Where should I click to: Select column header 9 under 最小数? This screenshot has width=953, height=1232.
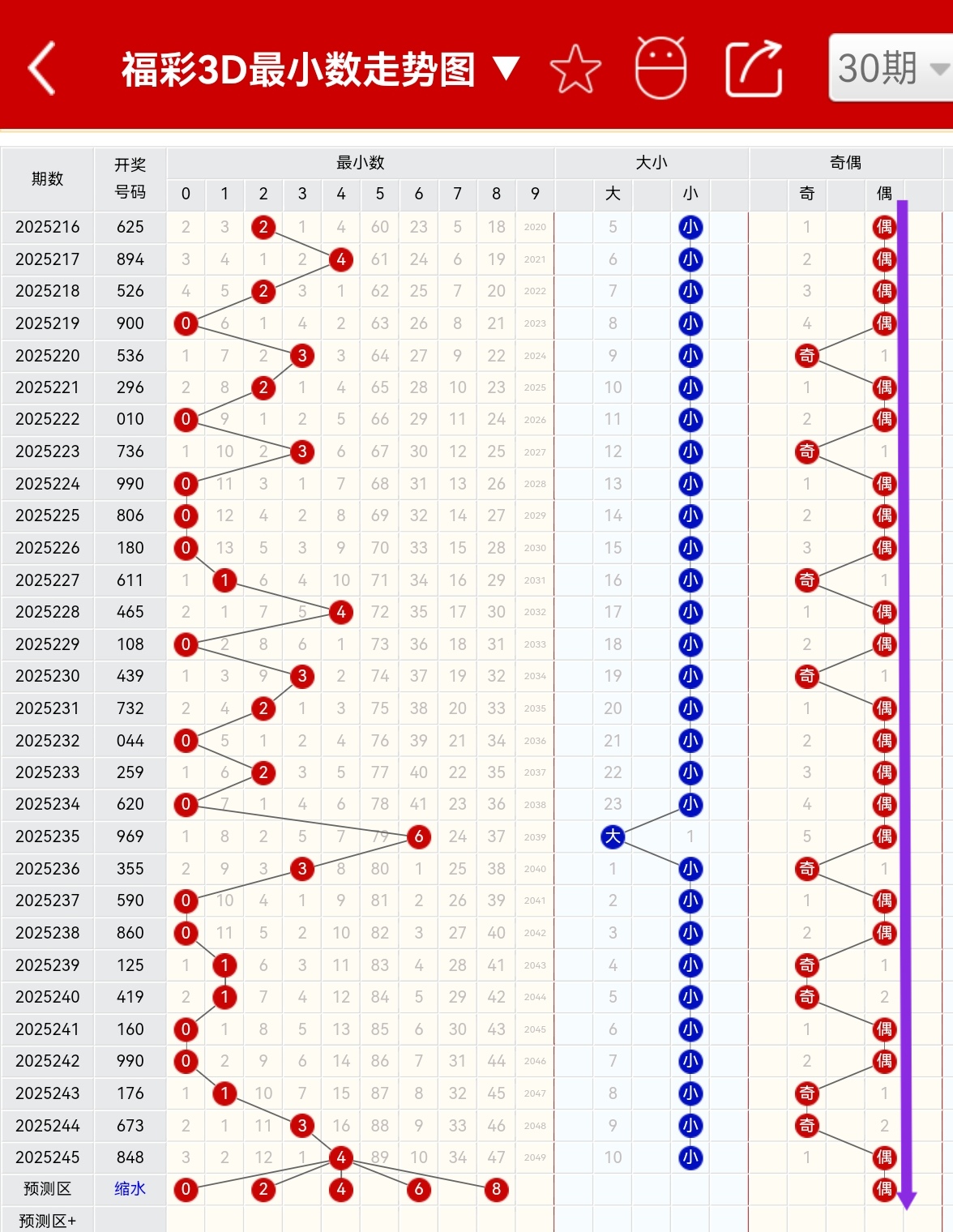[535, 194]
